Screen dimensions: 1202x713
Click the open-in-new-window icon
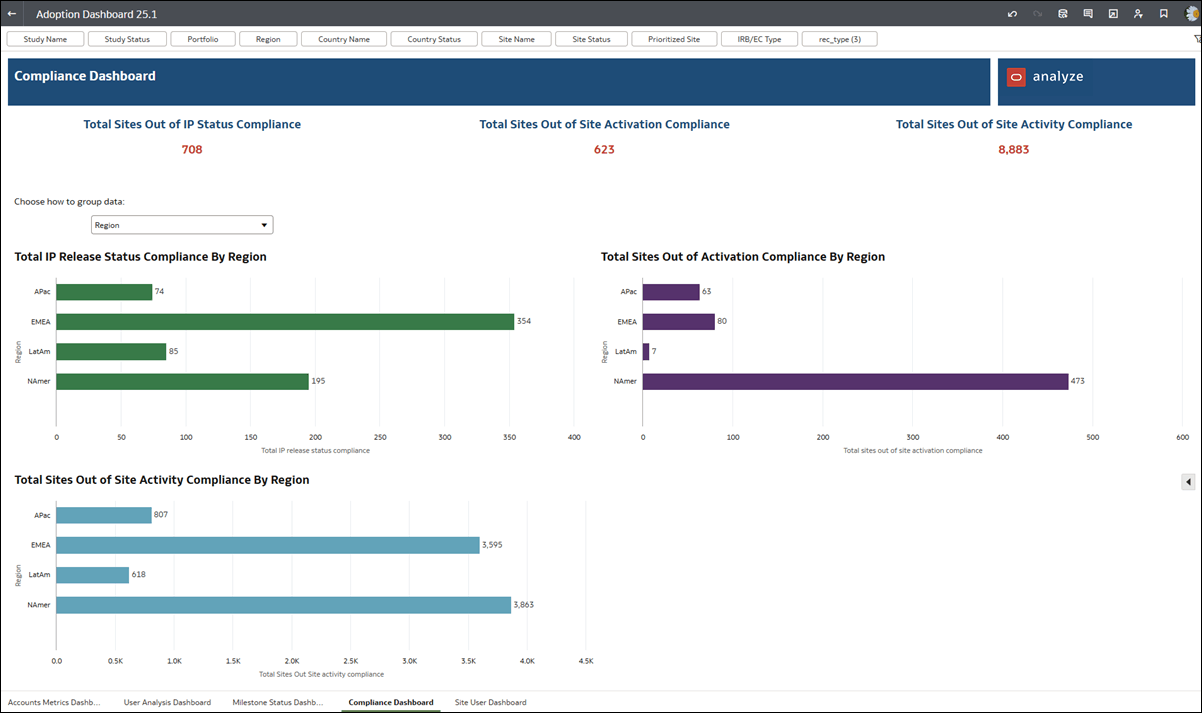pos(1113,13)
